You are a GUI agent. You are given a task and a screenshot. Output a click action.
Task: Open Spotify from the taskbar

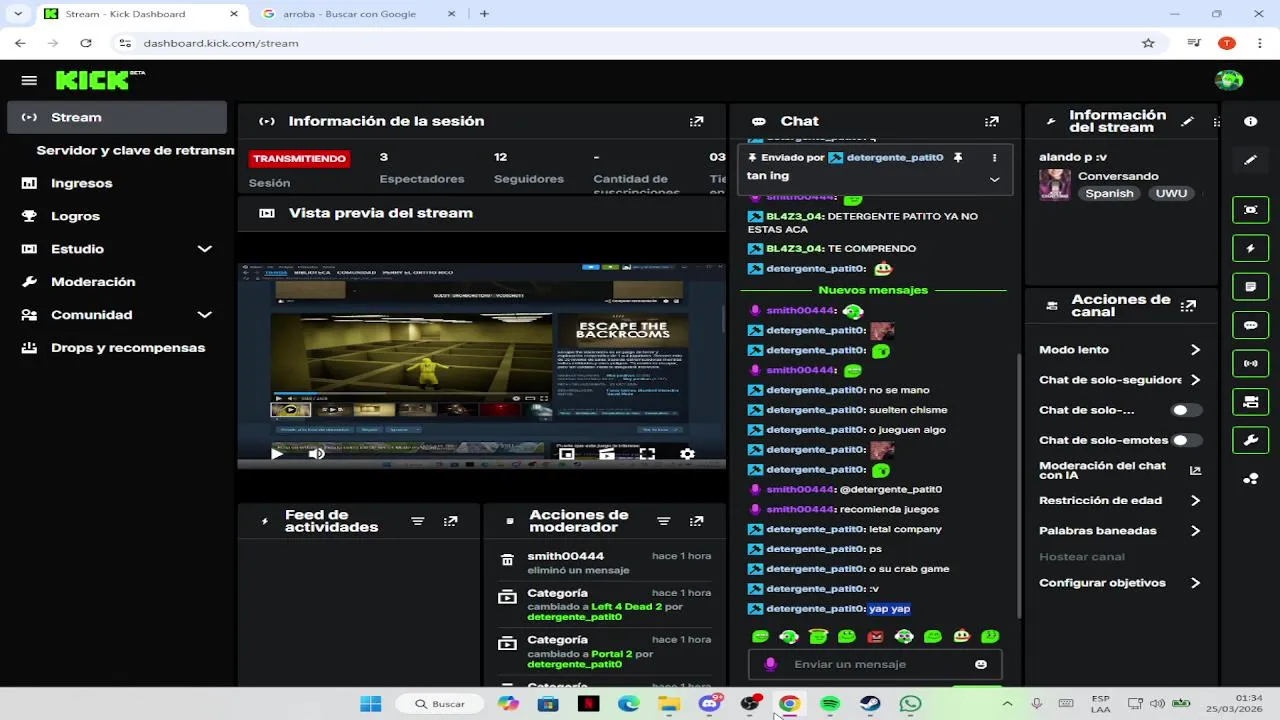(x=830, y=704)
